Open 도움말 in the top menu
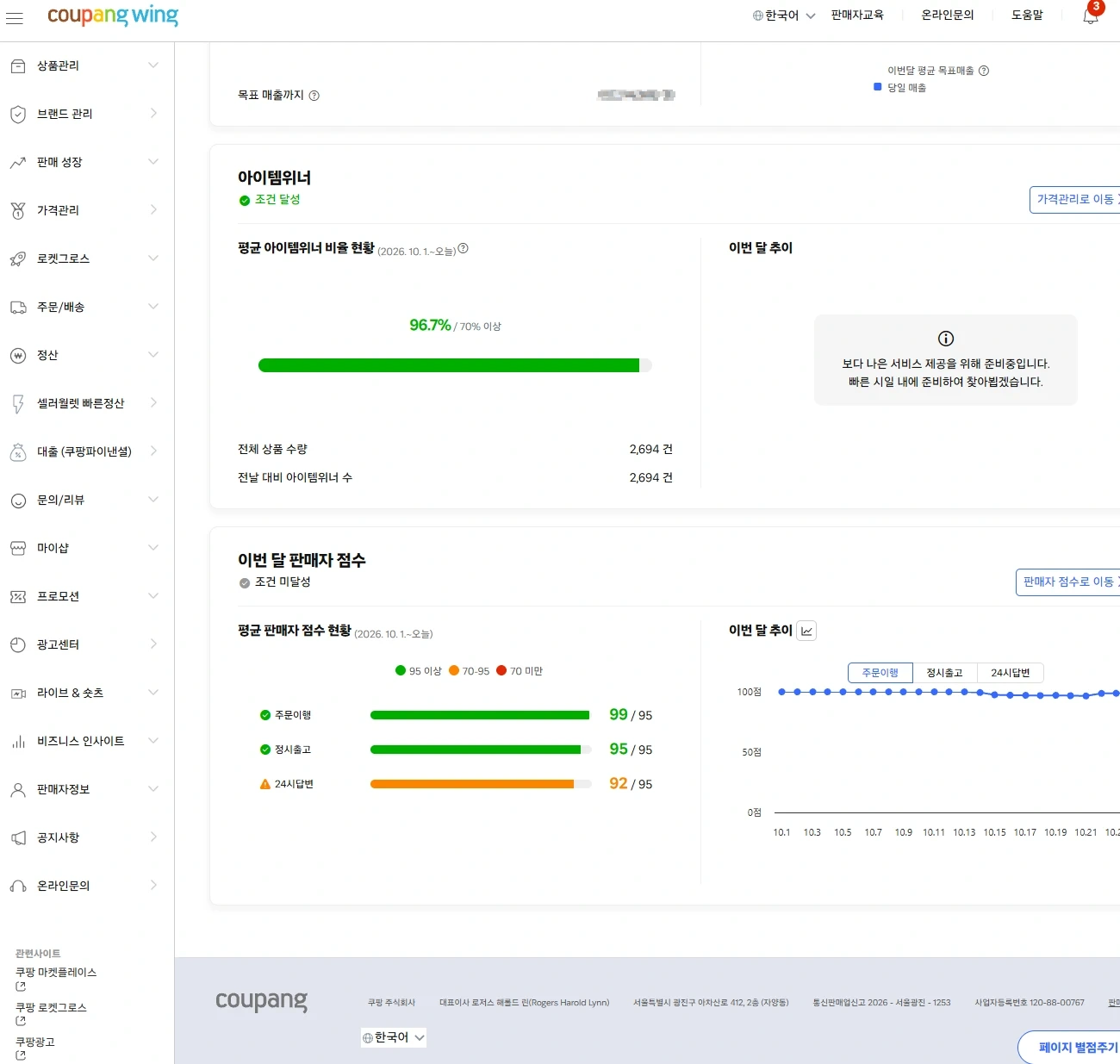Viewport: 1120px width, 1064px height. [1027, 16]
